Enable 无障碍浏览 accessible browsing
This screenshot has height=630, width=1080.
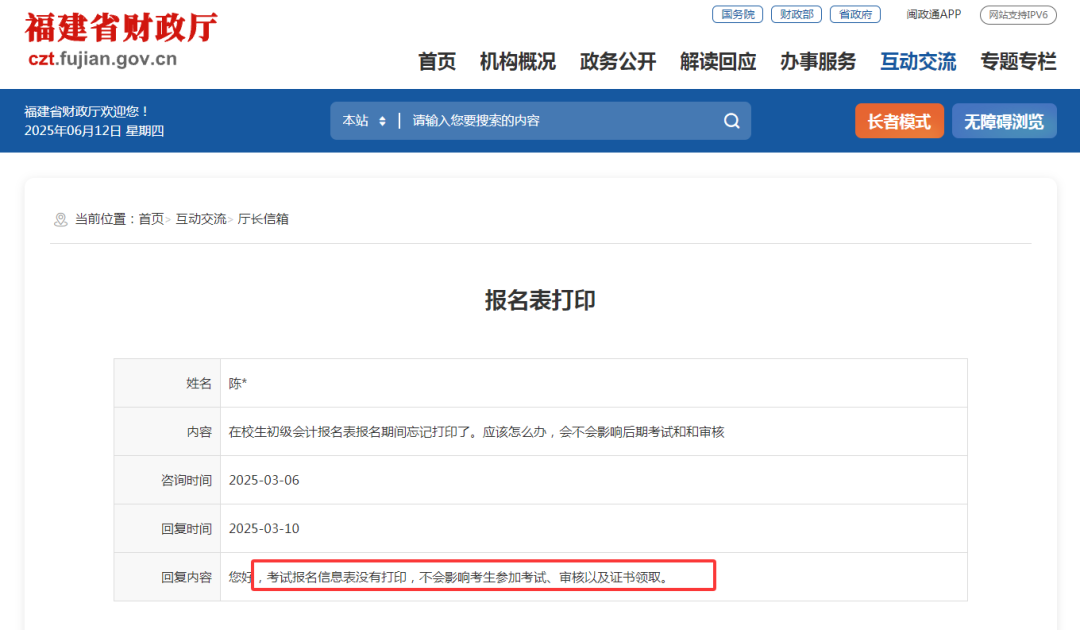tap(1004, 120)
